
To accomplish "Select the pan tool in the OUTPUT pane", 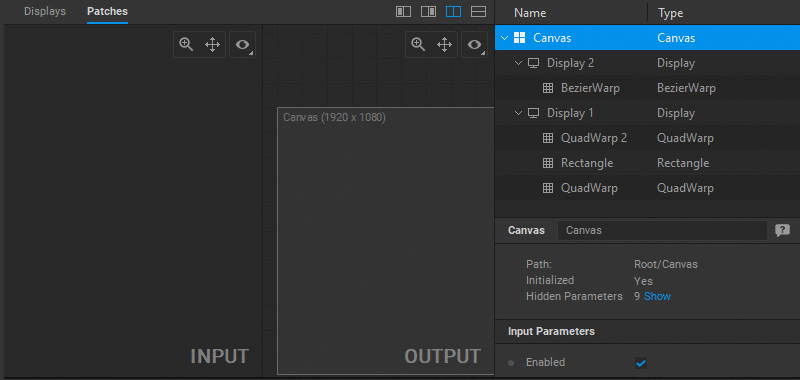I will [x=445, y=44].
